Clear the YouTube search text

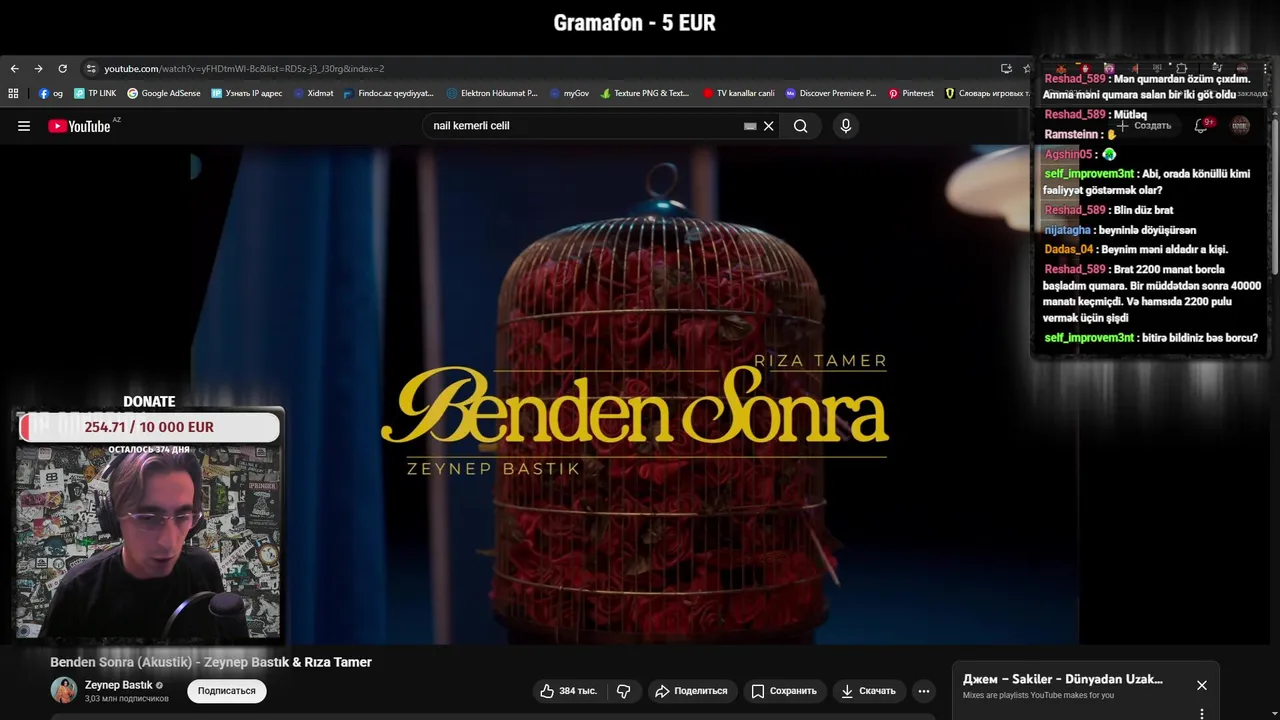tap(768, 126)
